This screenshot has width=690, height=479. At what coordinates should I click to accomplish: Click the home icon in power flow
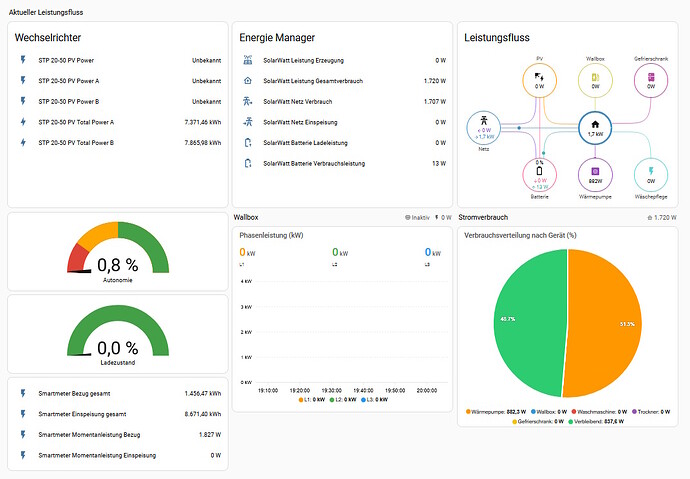click(595, 128)
